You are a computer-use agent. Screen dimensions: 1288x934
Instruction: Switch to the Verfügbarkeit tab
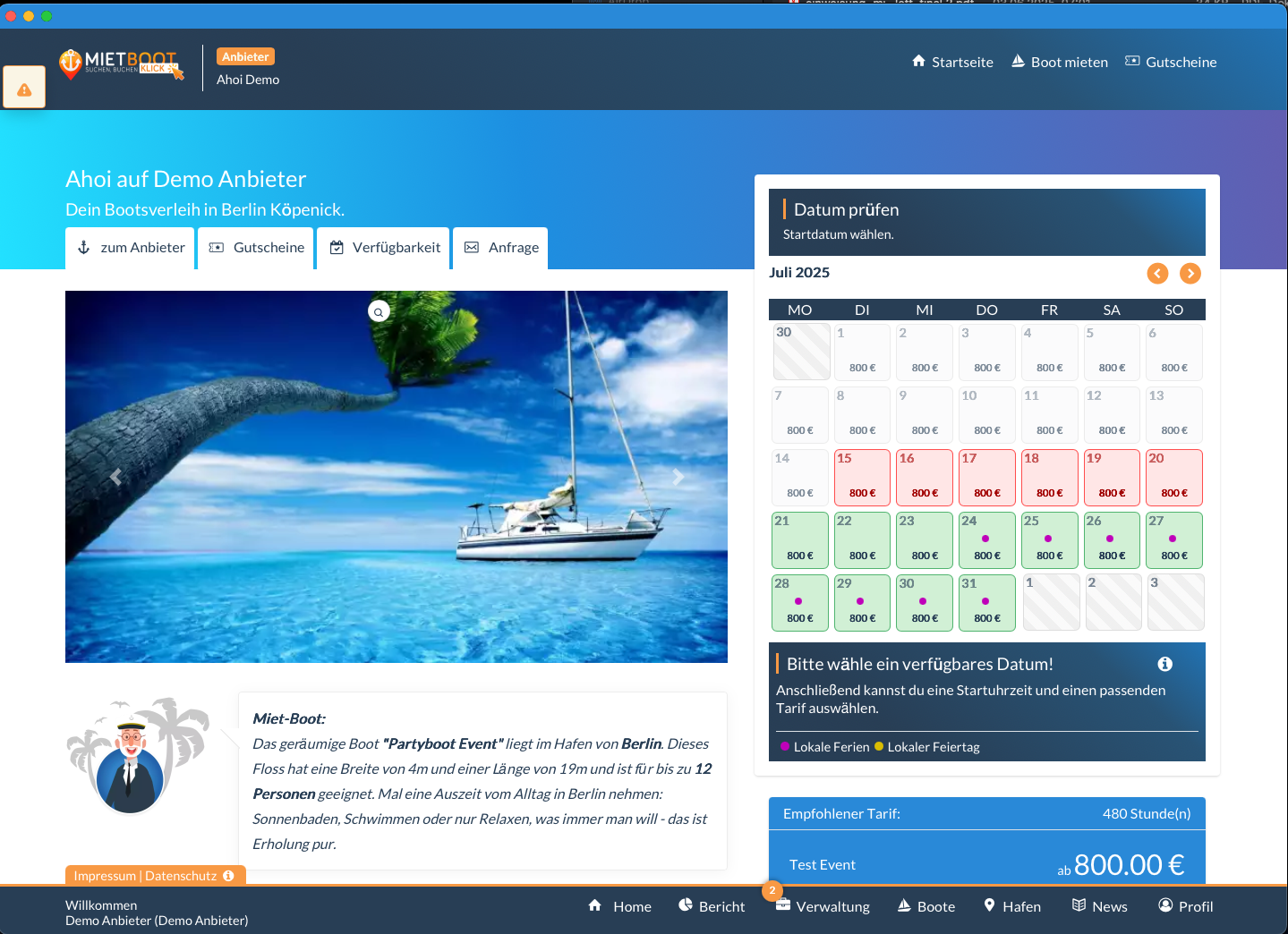(x=385, y=248)
